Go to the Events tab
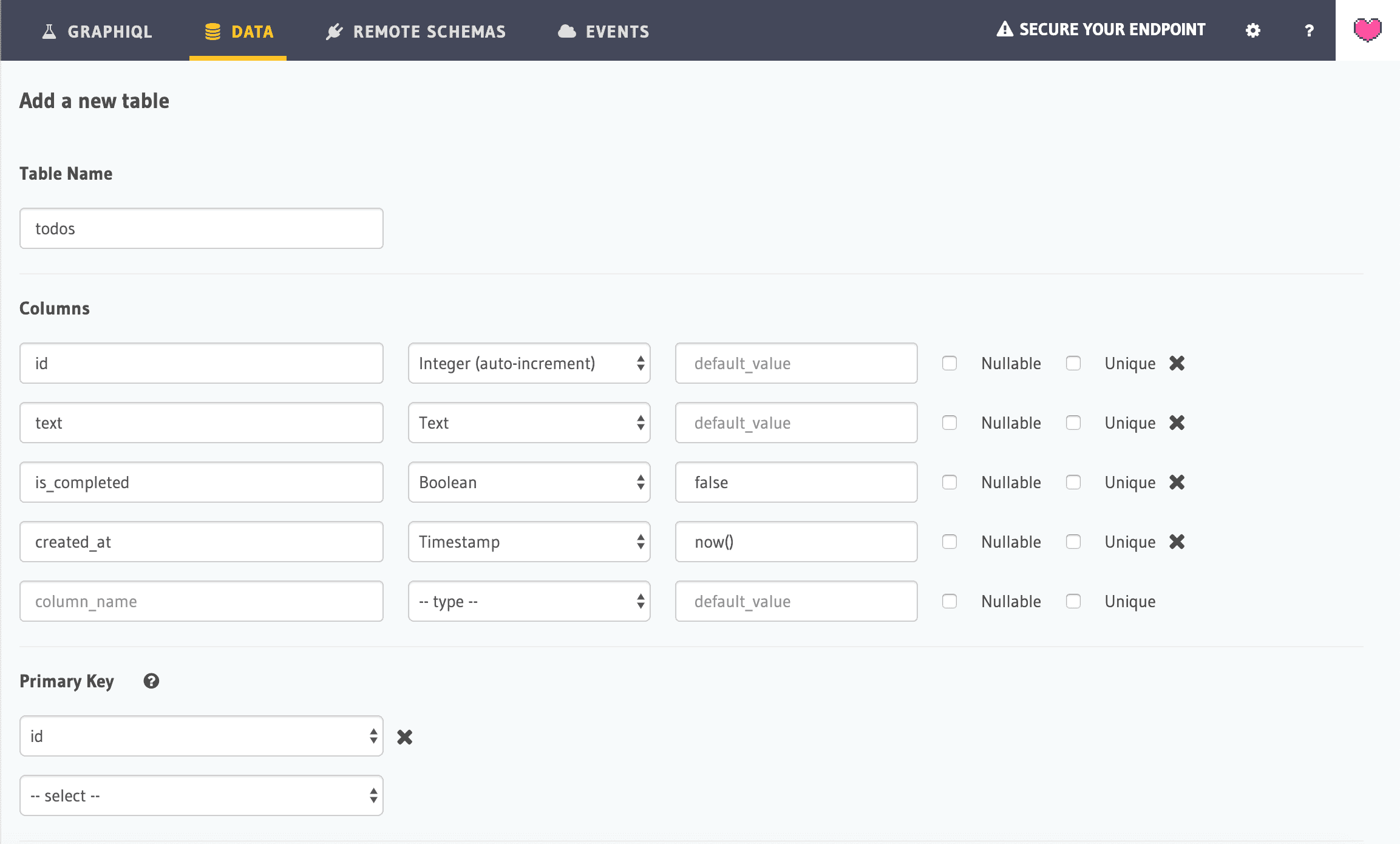 click(603, 32)
